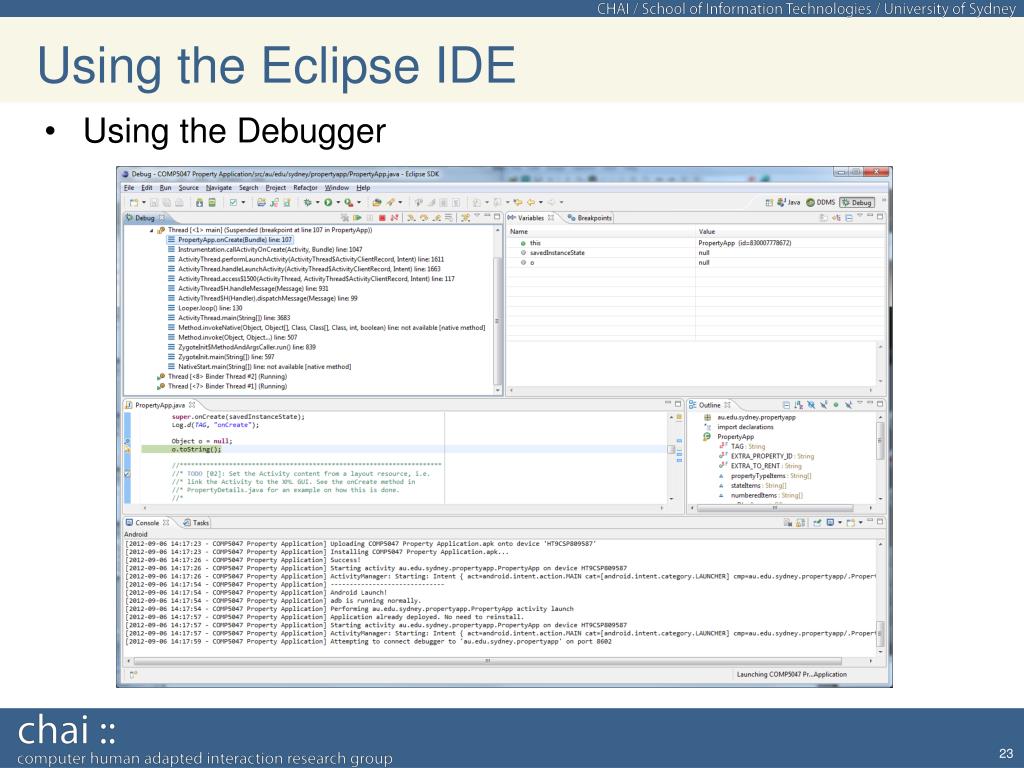Open the New file dropdown arrow
The height and width of the screenshot is (768, 1024).
coord(144,202)
